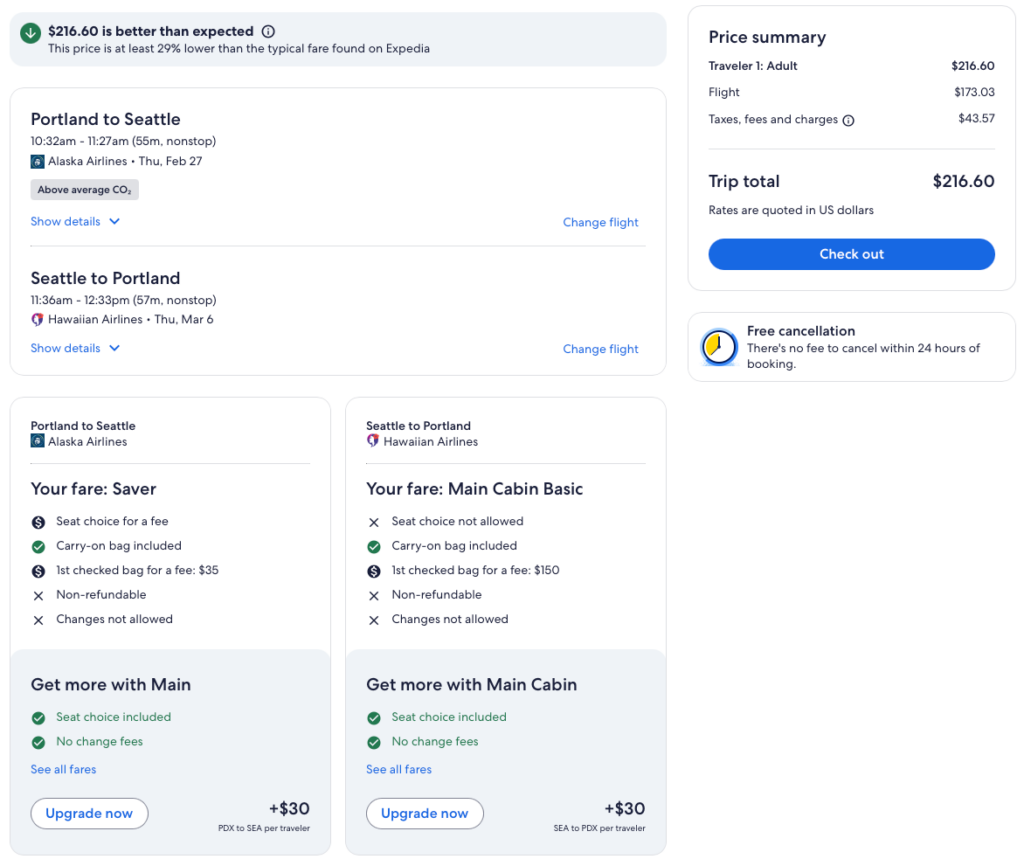
Task: Click the Hawaiian Airlines logo in flight summary
Action: (x=38, y=320)
